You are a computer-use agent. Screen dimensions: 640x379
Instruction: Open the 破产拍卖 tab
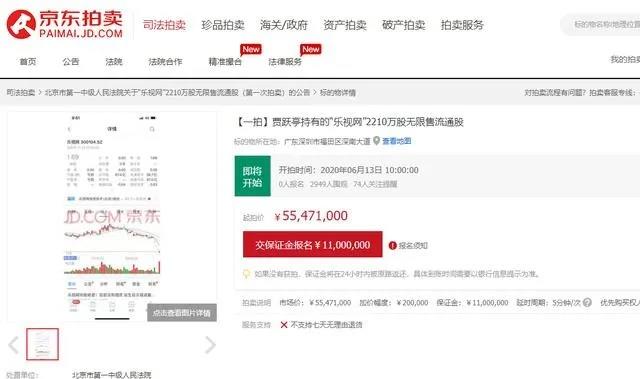[x=404, y=25]
